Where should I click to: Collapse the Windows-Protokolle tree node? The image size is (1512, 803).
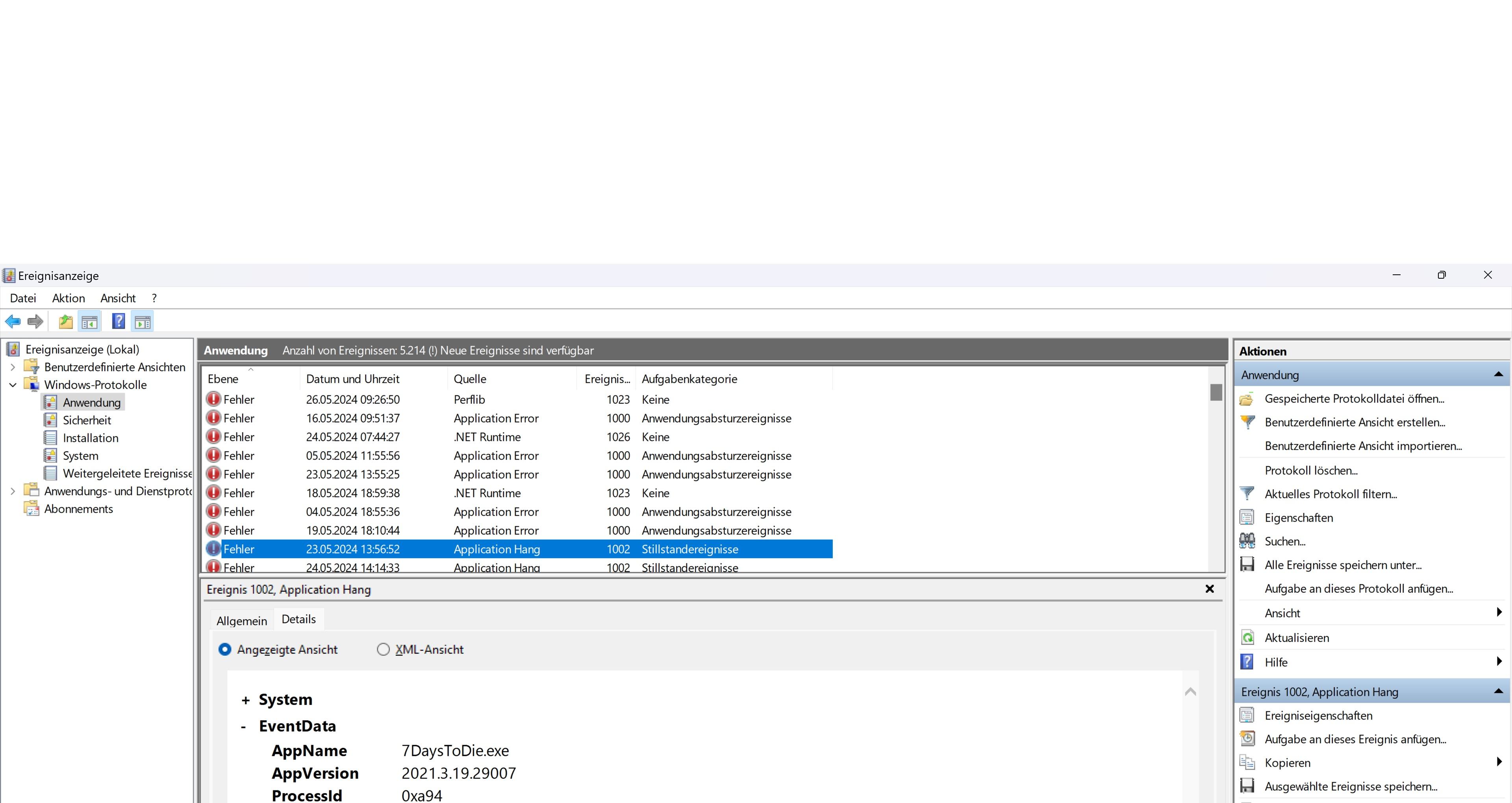(x=13, y=385)
